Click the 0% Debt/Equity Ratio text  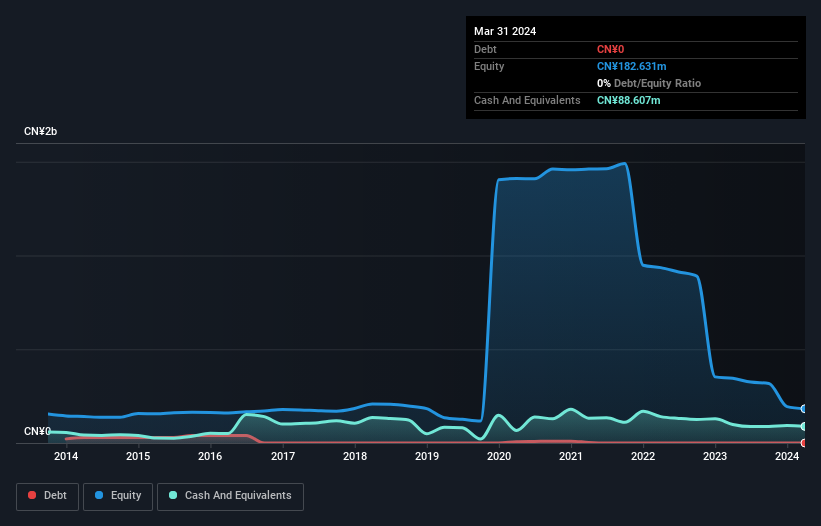pyautogui.click(x=649, y=83)
